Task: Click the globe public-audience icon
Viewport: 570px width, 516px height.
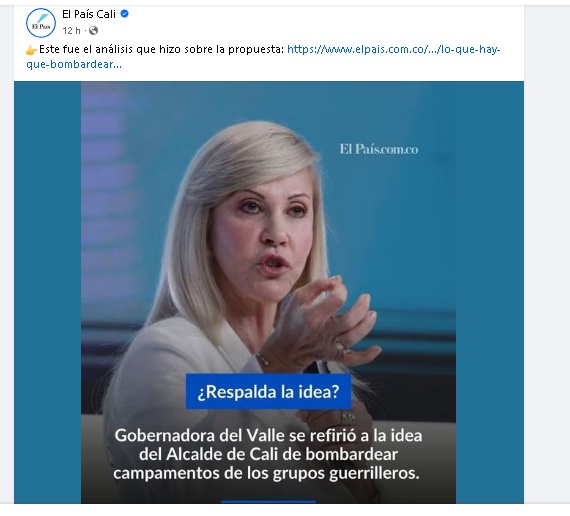Action: tap(93, 31)
